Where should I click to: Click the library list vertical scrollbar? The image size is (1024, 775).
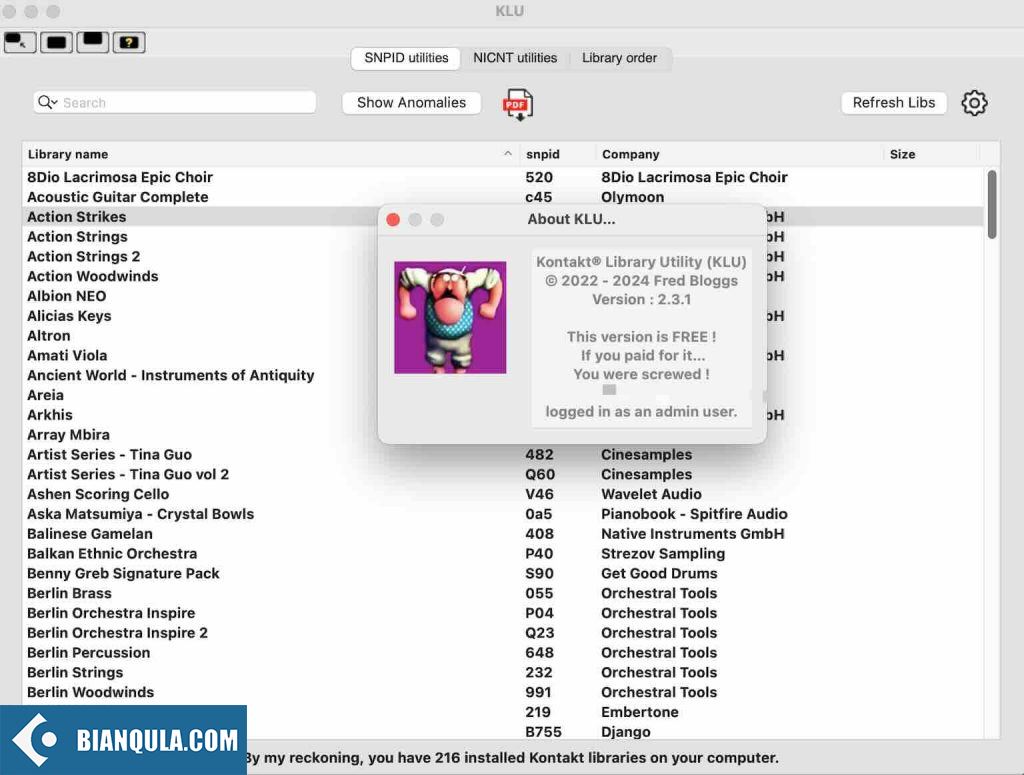[x=991, y=204]
